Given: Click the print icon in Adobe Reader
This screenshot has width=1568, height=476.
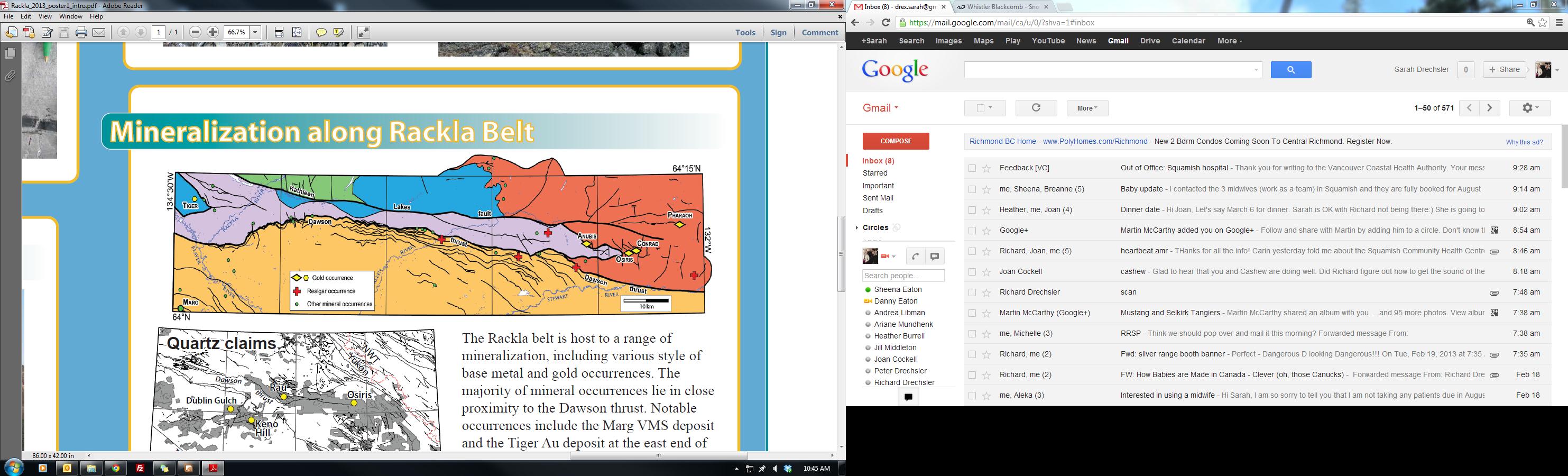Looking at the screenshot, I should click(81, 32).
